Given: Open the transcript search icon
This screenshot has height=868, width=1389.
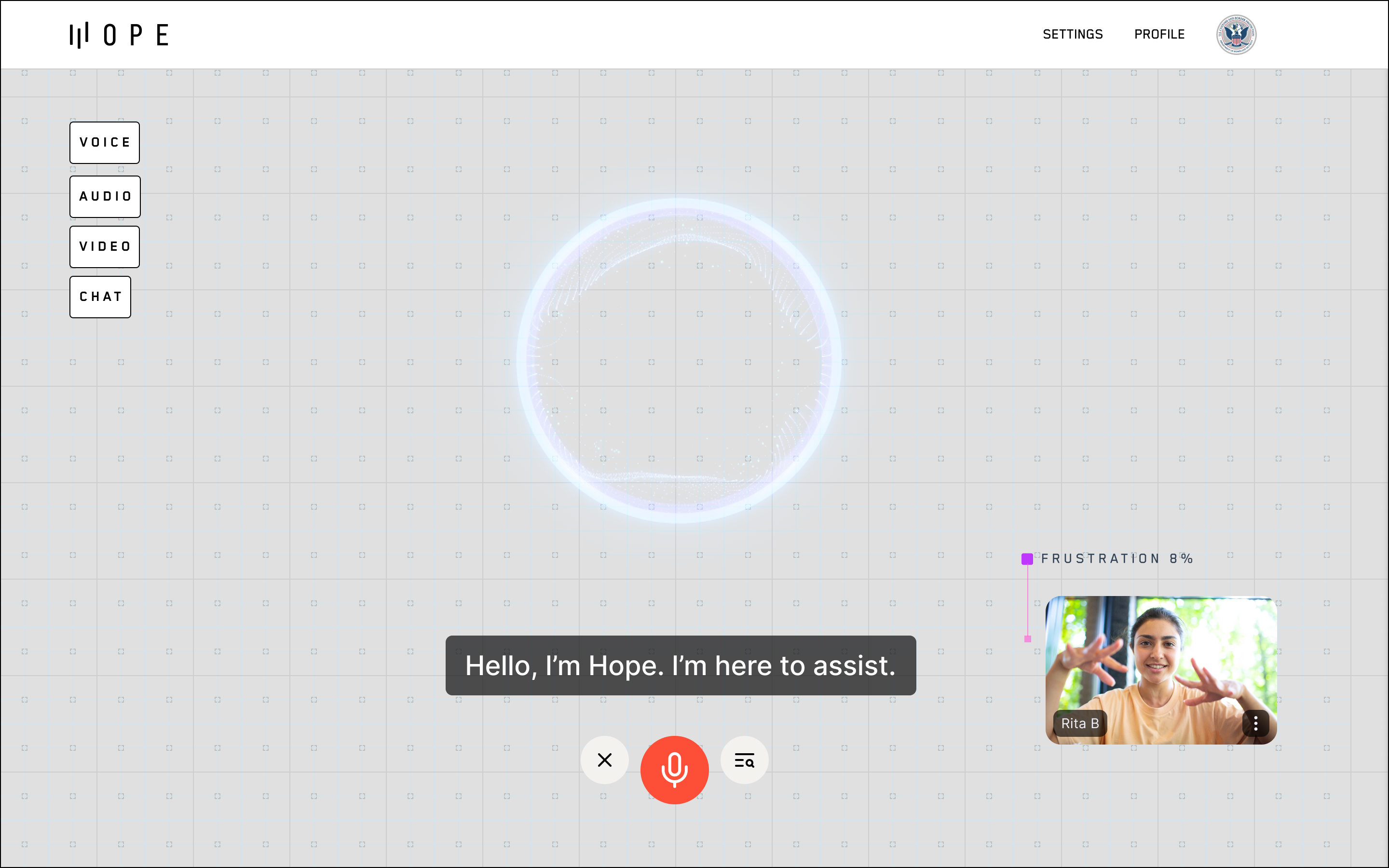Looking at the screenshot, I should tap(745, 760).
